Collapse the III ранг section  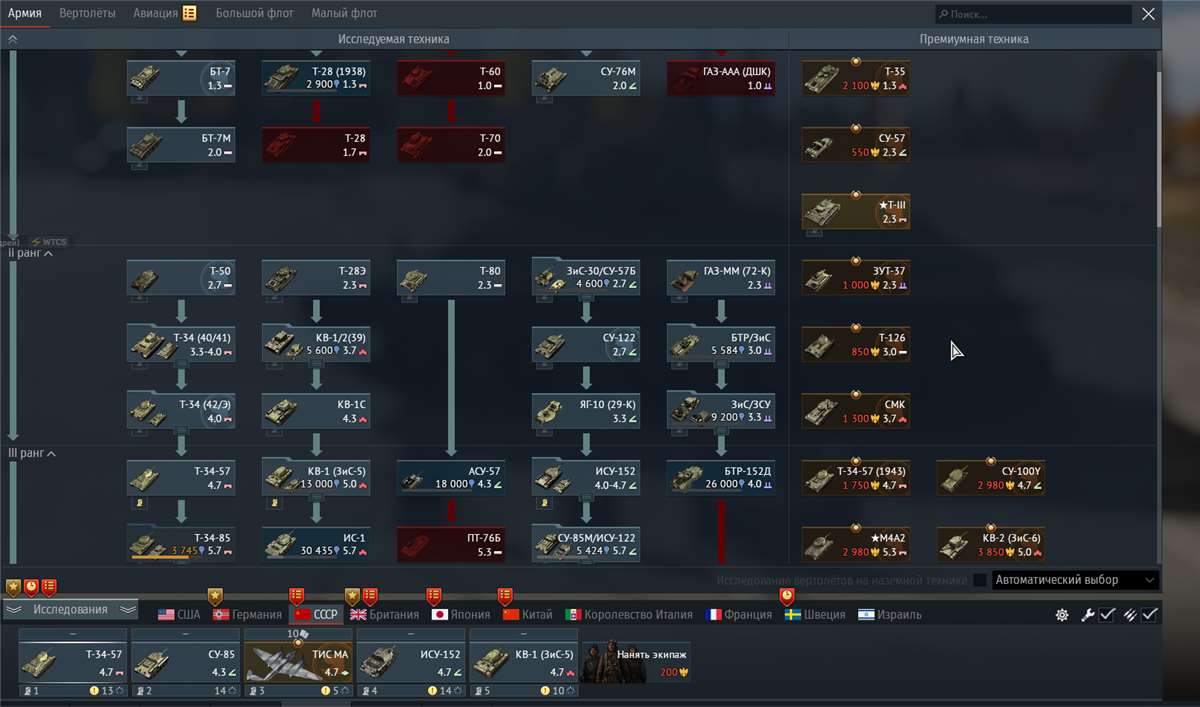click(33, 453)
